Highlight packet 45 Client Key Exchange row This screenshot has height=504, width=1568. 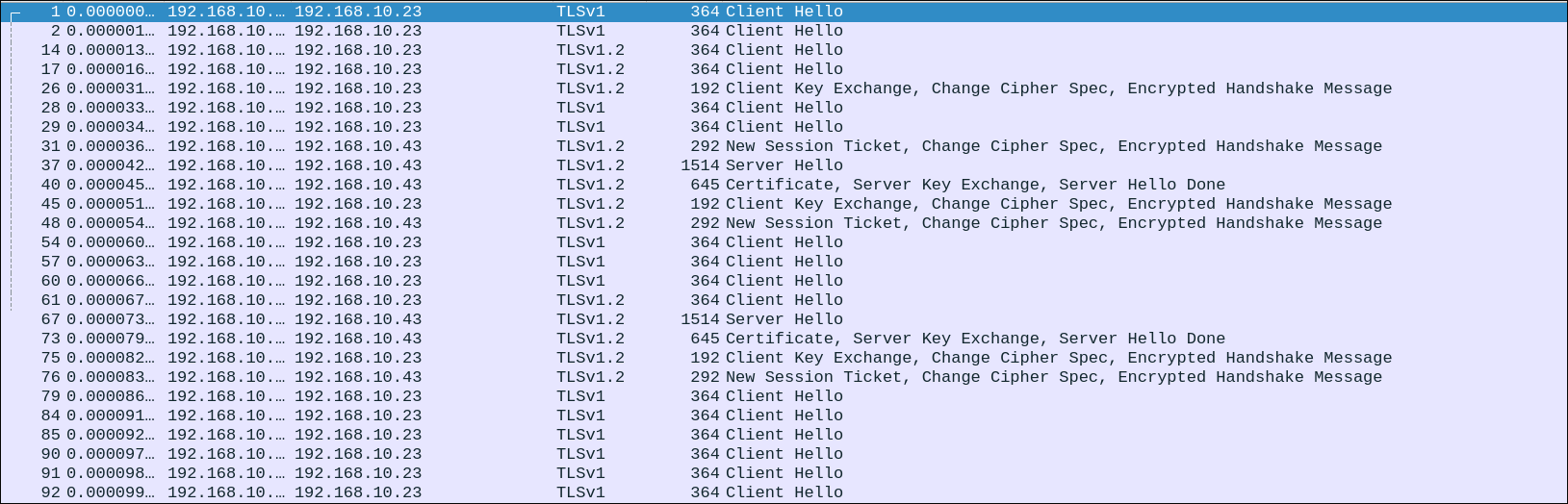tap(784, 204)
